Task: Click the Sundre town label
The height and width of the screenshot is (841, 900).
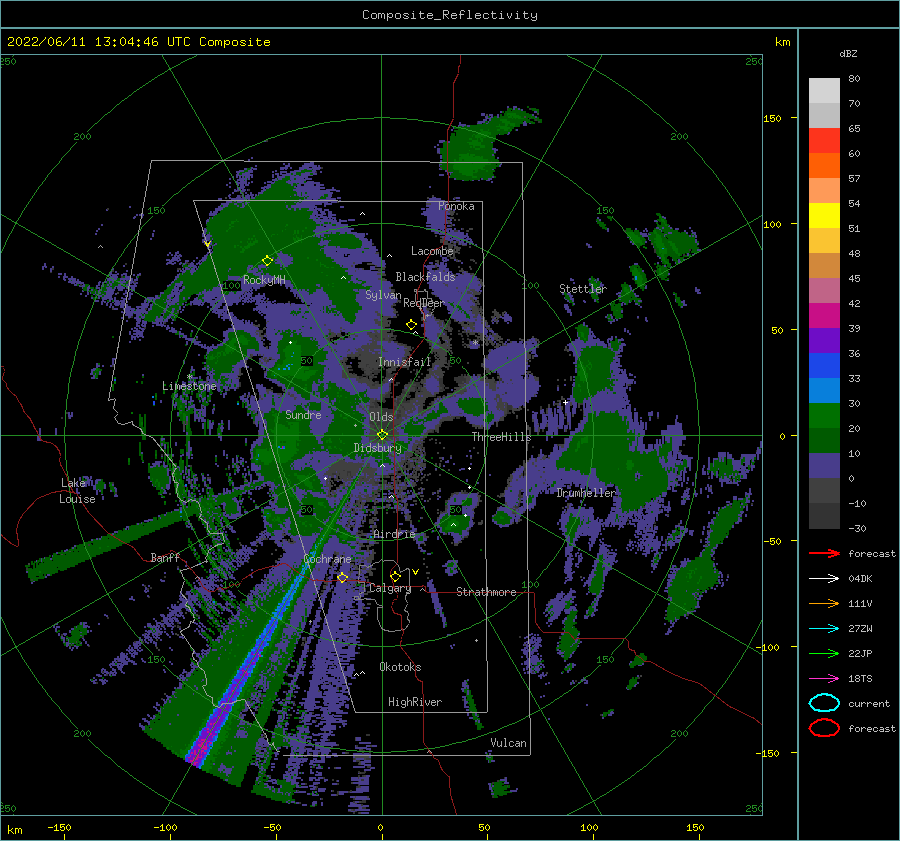Action: (x=303, y=414)
